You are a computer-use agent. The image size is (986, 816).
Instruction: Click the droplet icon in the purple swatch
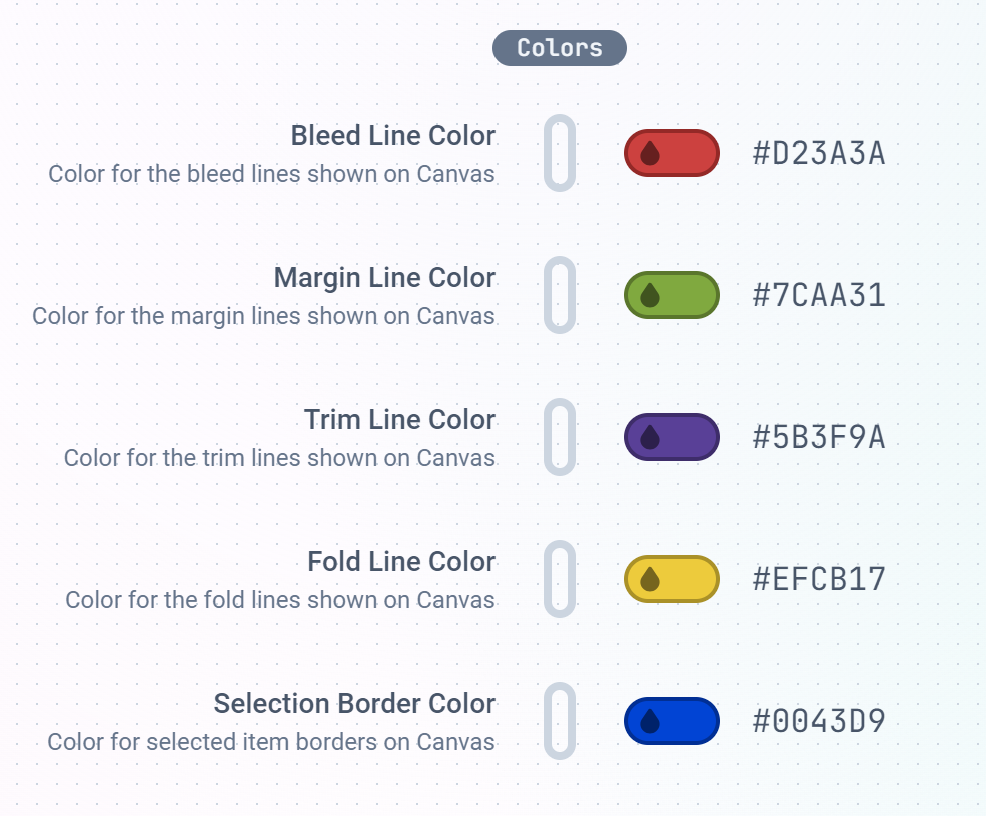[x=650, y=437]
